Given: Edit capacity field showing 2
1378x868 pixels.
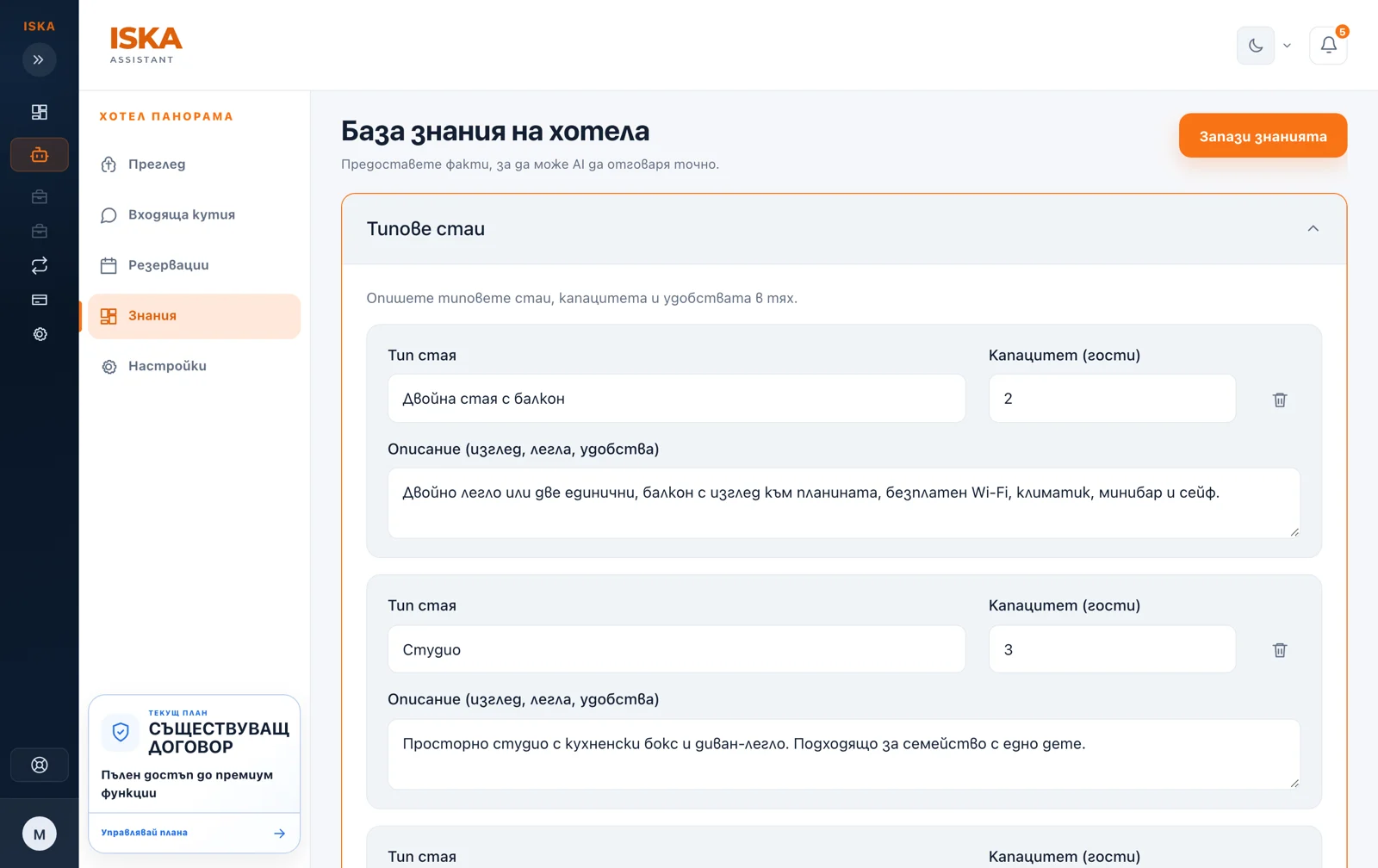Looking at the screenshot, I should [x=1112, y=398].
